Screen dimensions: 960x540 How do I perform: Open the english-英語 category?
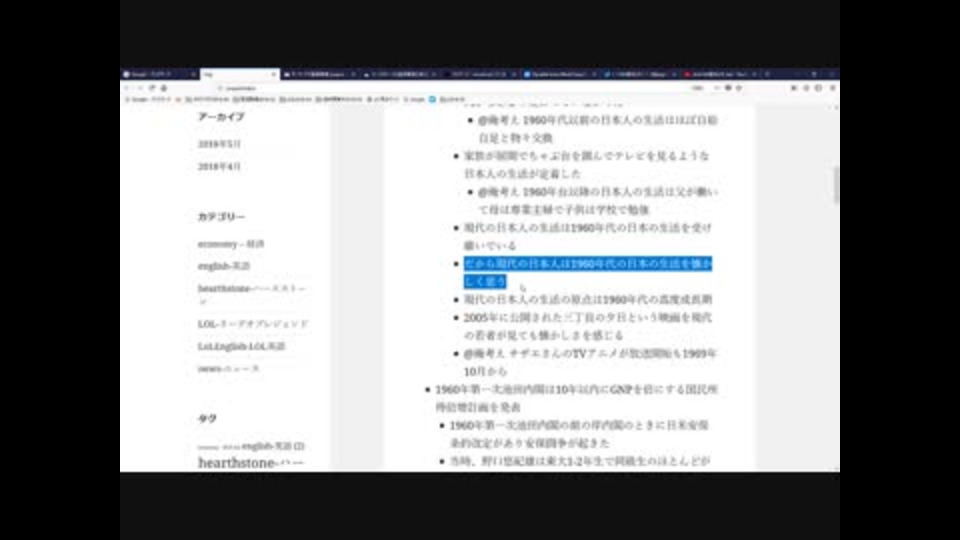click(x=224, y=266)
